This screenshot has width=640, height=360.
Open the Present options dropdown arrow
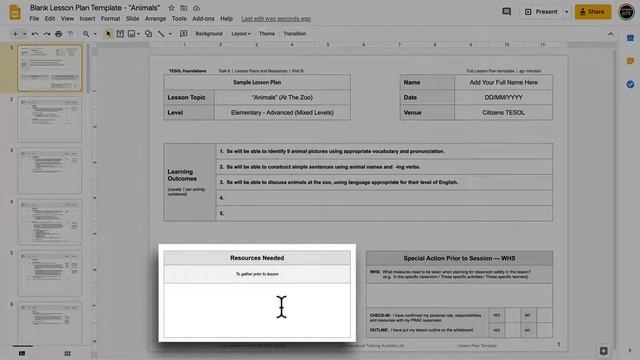click(567, 12)
